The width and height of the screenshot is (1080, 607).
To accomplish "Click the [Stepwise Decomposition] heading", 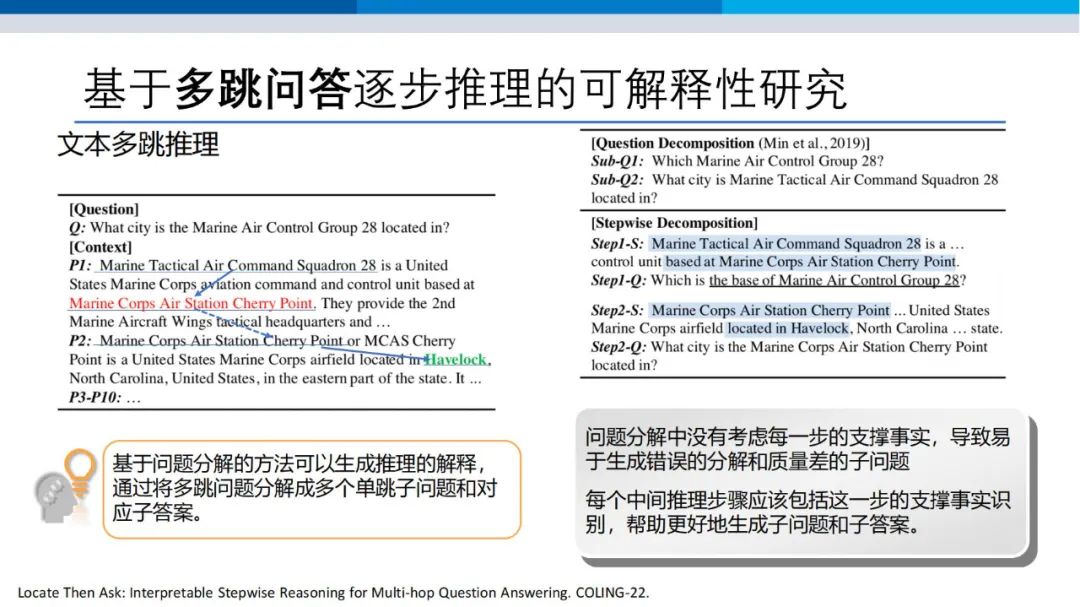I will [674, 223].
